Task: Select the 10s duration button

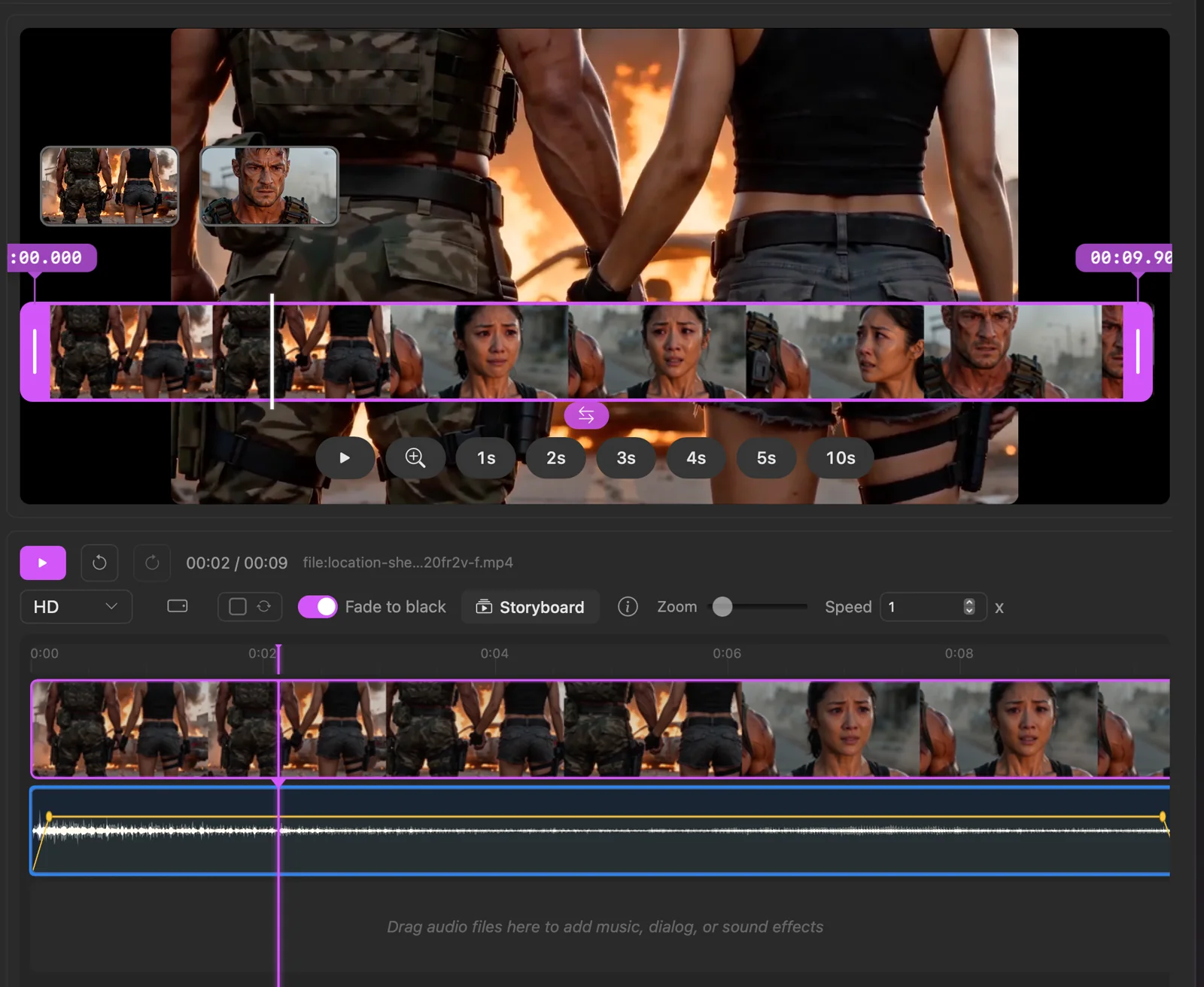Action: click(841, 458)
